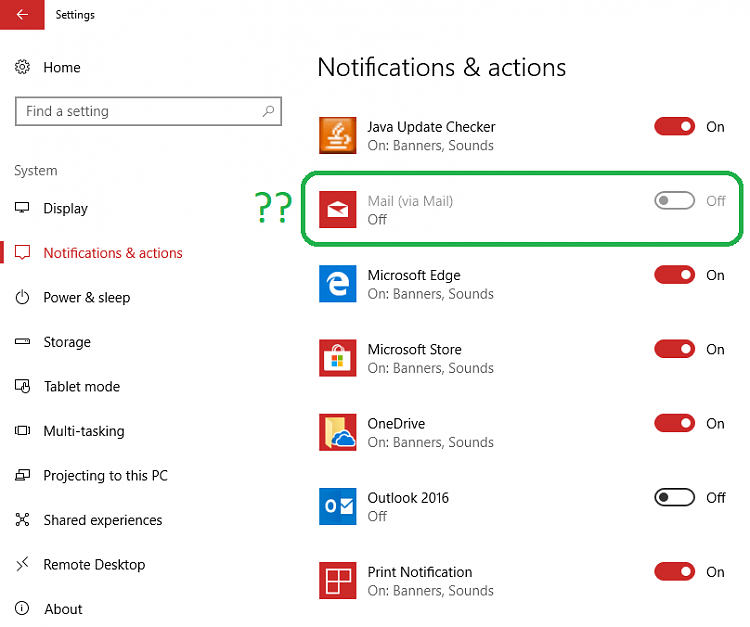Click the About info icon
Image resolution: width=750 pixels, height=627 pixels.
click(22, 608)
